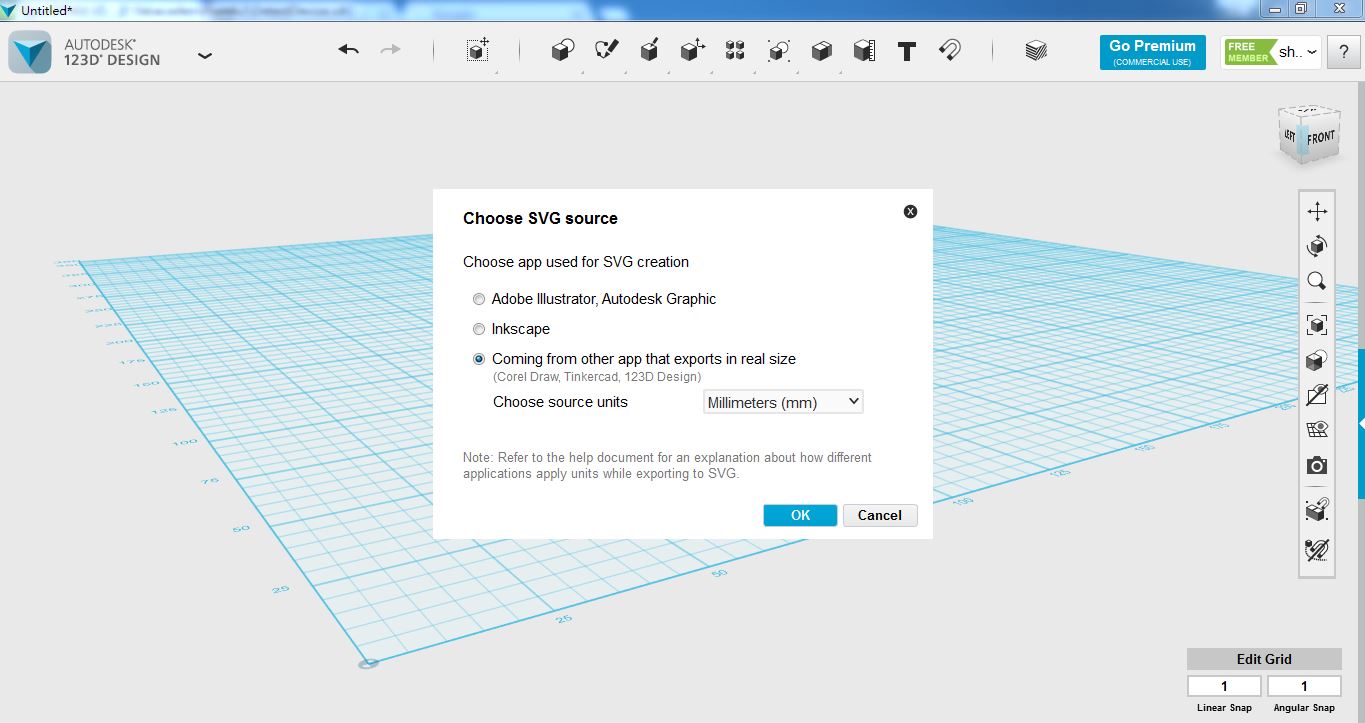
Task: Undo the last action
Action: point(348,50)
